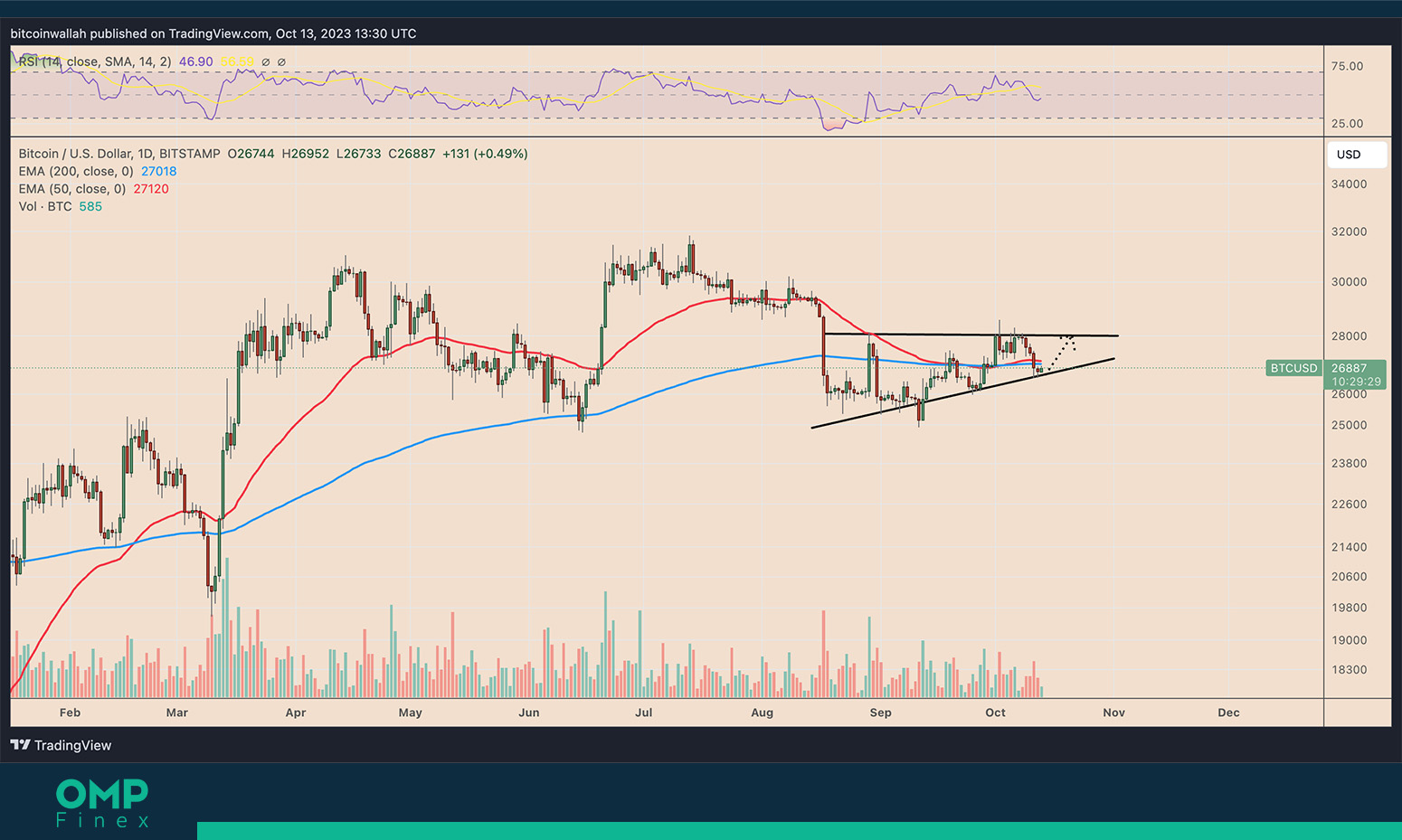Open the RSI (14, close, SMA, 14, 2) legend
Screen dimensions: 1402x840
click(x=94, y=61)
